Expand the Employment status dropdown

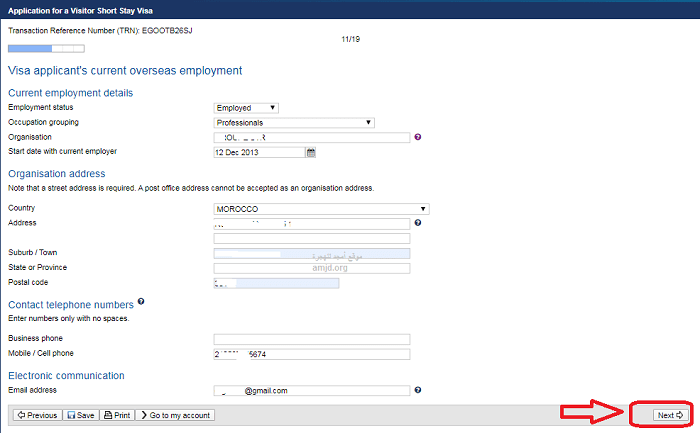coord(246,108)
